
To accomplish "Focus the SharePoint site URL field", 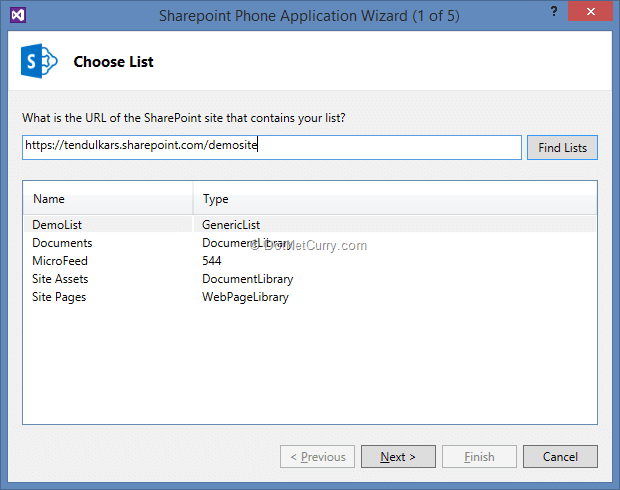I will pos(272,147).
